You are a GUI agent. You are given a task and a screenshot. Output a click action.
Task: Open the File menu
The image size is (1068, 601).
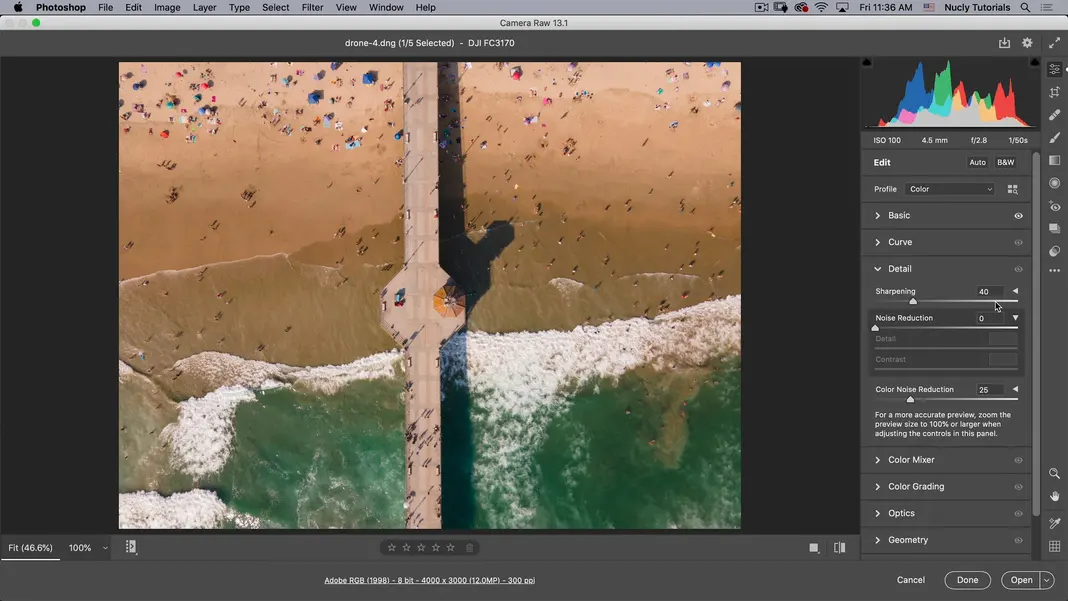(105, 7)
